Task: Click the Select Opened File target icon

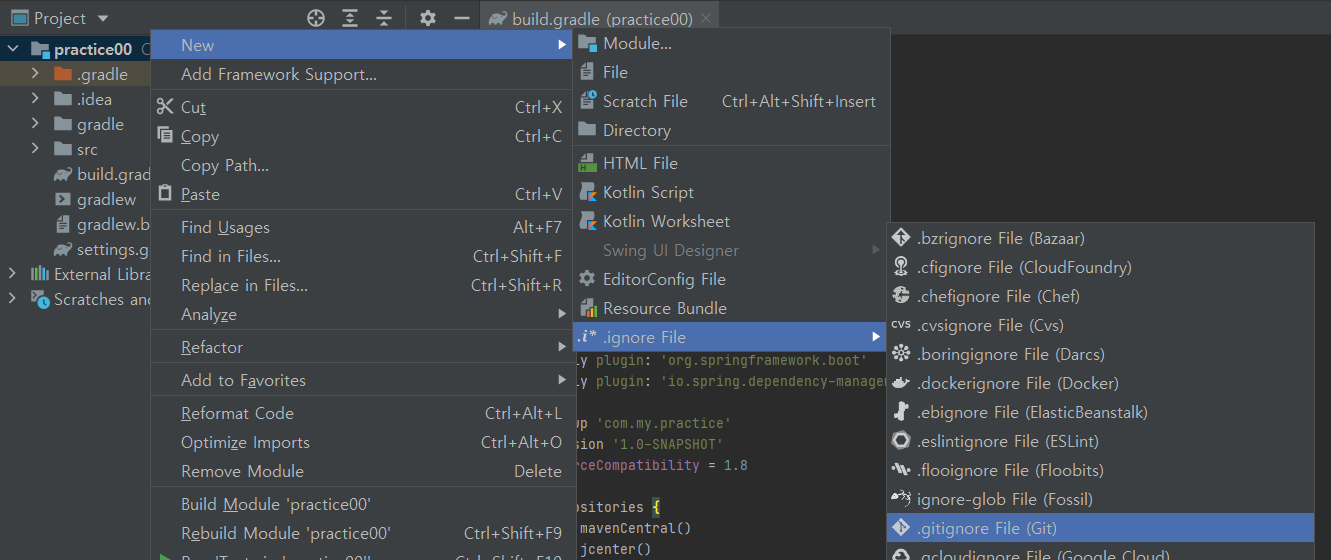Action: pos(316,18)
